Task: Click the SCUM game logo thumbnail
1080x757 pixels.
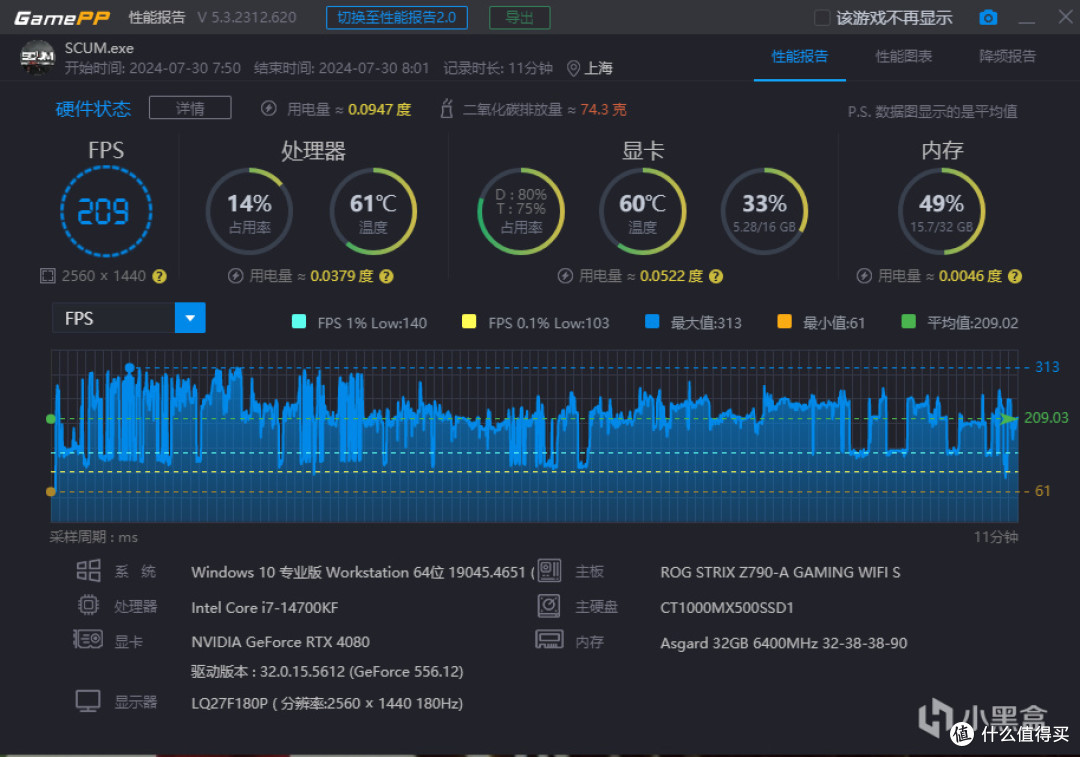Action: pos(37,57)
